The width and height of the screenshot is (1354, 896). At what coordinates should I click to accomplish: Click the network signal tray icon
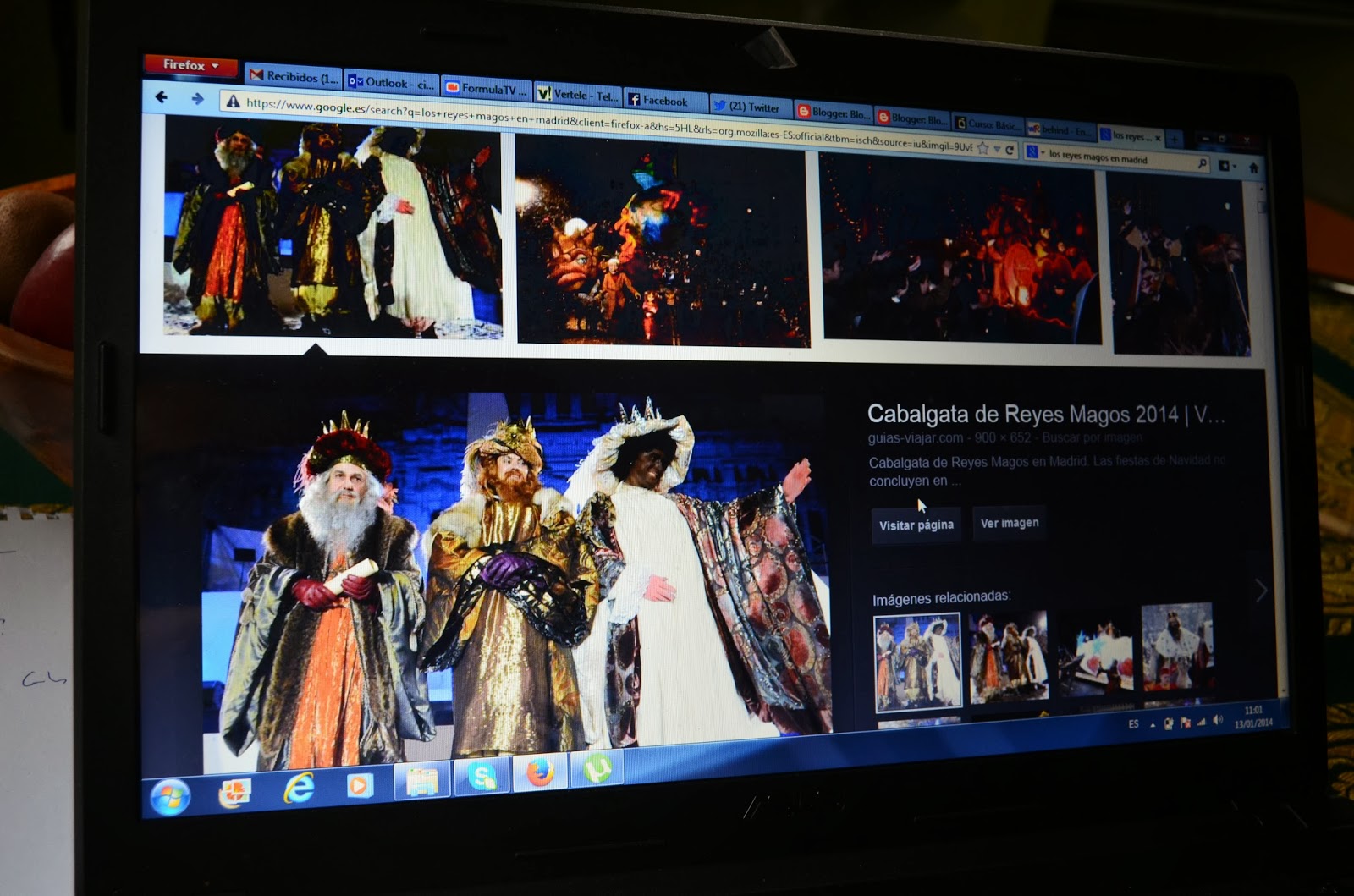(x=1201, y=722)
